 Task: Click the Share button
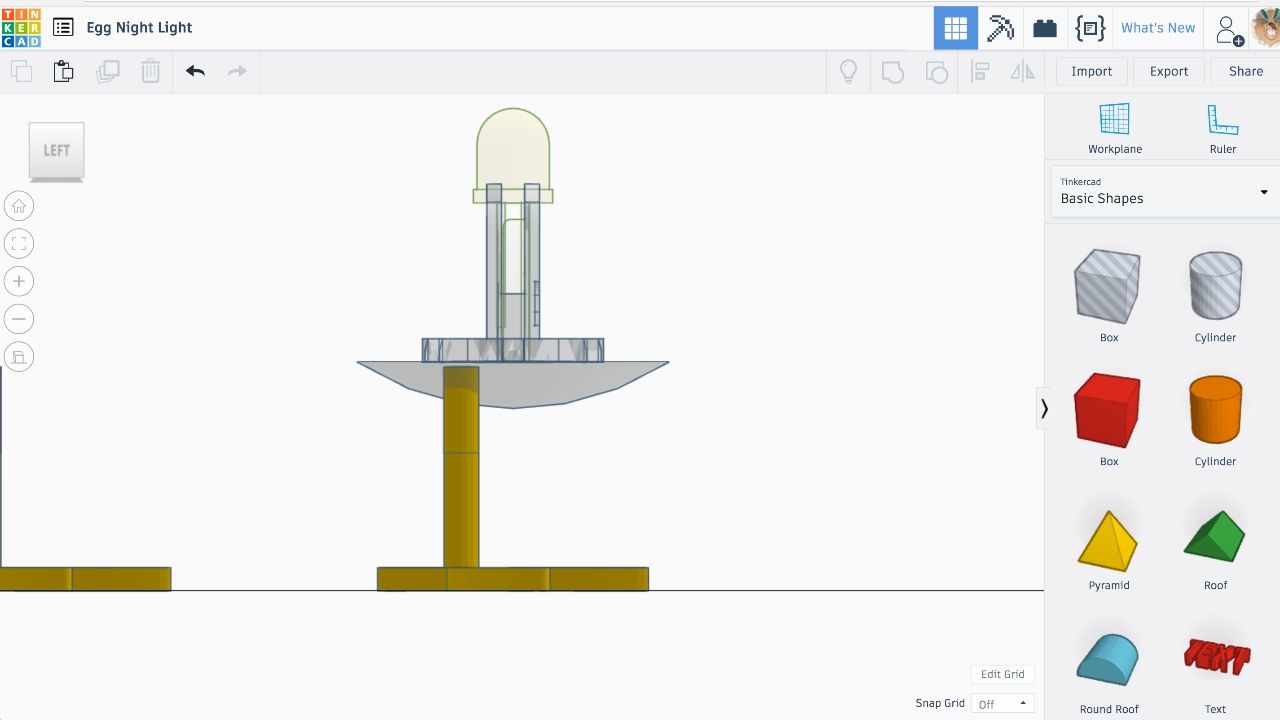tap(1246, 71)
